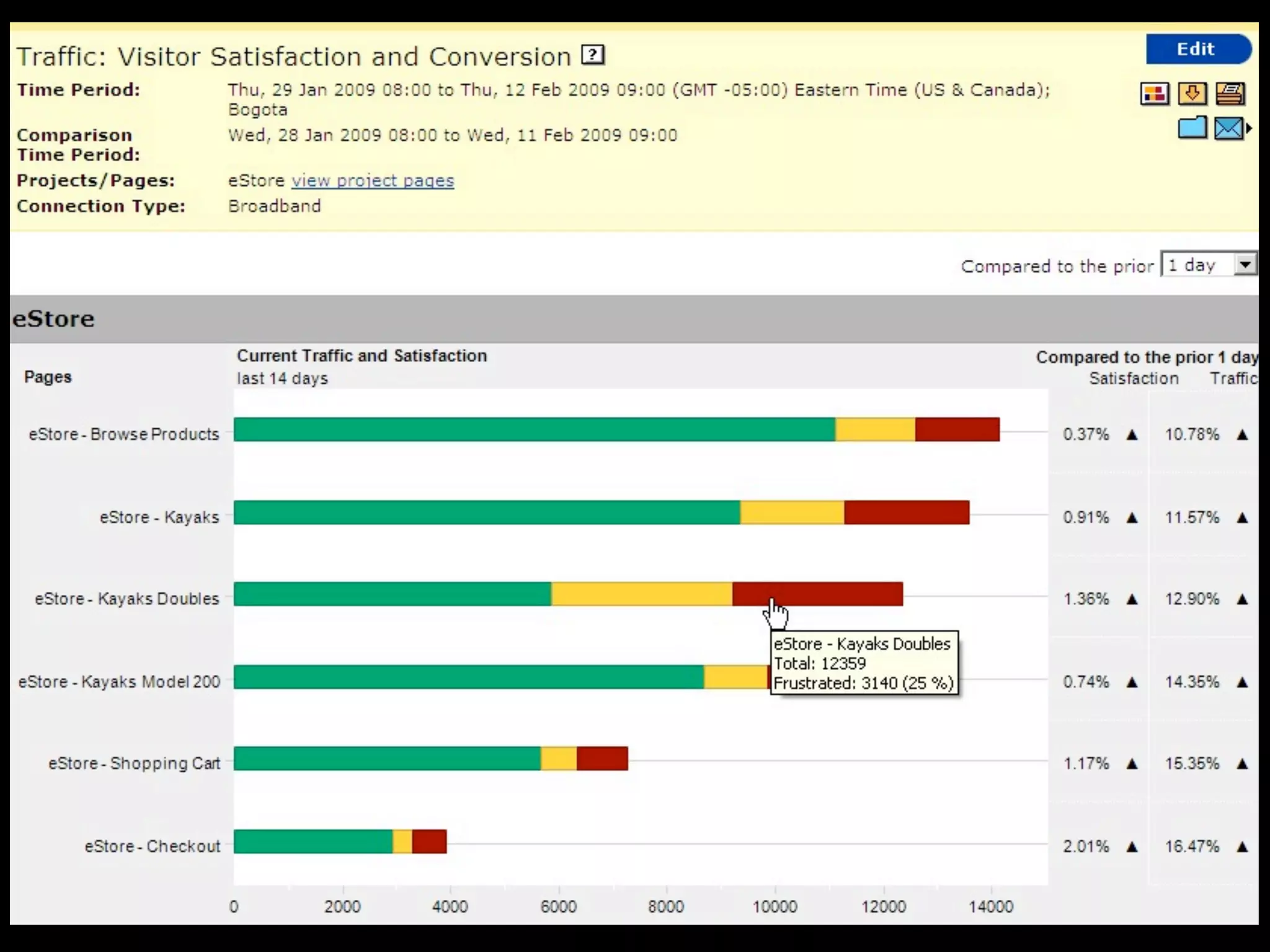Click the email envelope icon

click(x=1228, y=128)
